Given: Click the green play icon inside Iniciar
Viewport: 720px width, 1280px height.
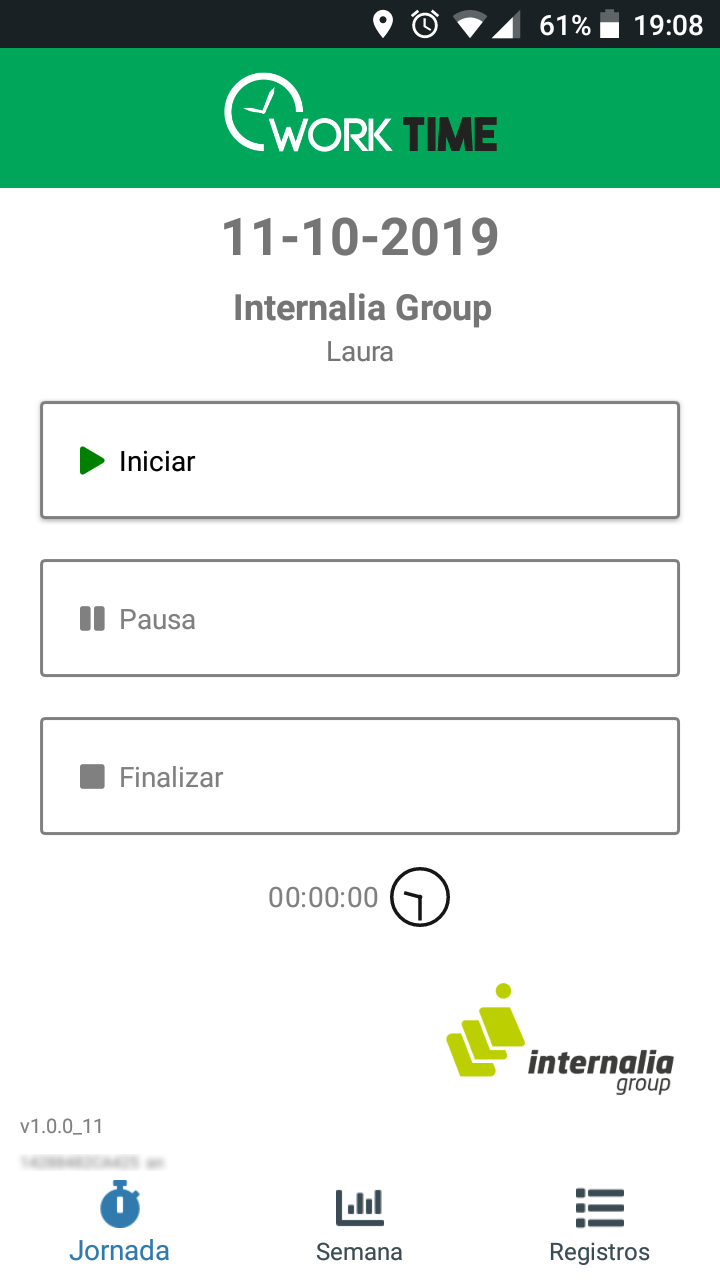Looking at the screenshot, I should click(92, 461).
